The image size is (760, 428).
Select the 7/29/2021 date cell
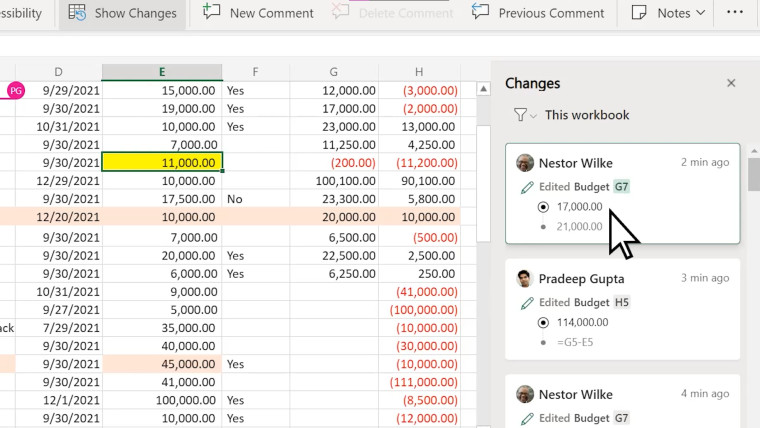point(59,328)
